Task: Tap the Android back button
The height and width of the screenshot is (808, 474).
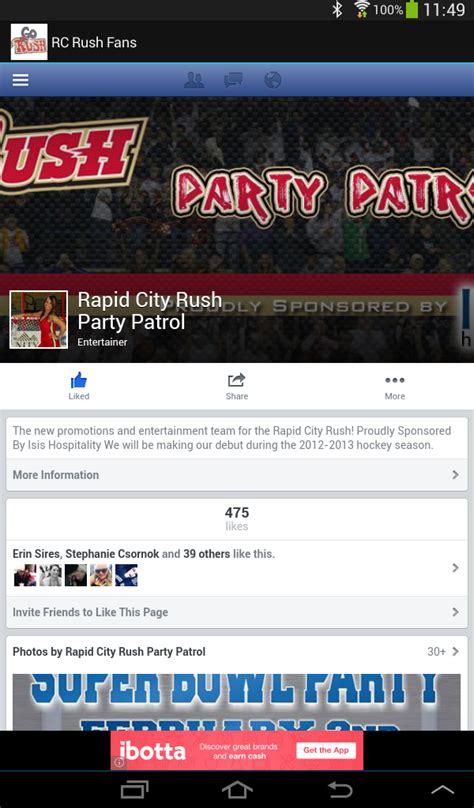Action: pyautogui.click(x=340, y=789)
